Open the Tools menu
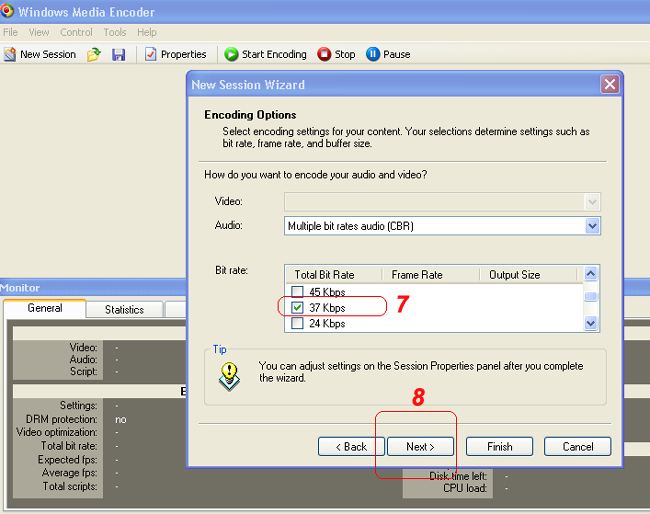Screen dimensions: 650x514 point(115,32)
